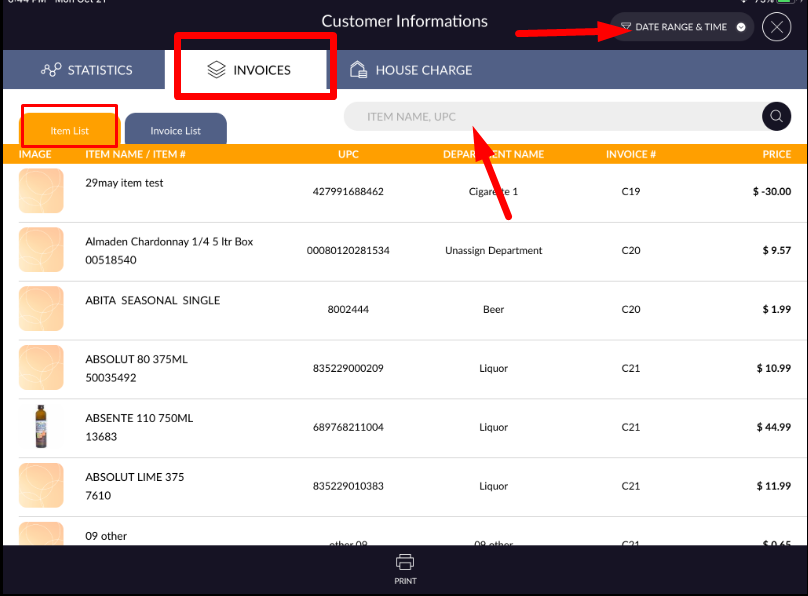Image resolution: width=808 pixels, height=596 pixels.
Task: Click the Statistics graph icon
Action: pos(51,70)
